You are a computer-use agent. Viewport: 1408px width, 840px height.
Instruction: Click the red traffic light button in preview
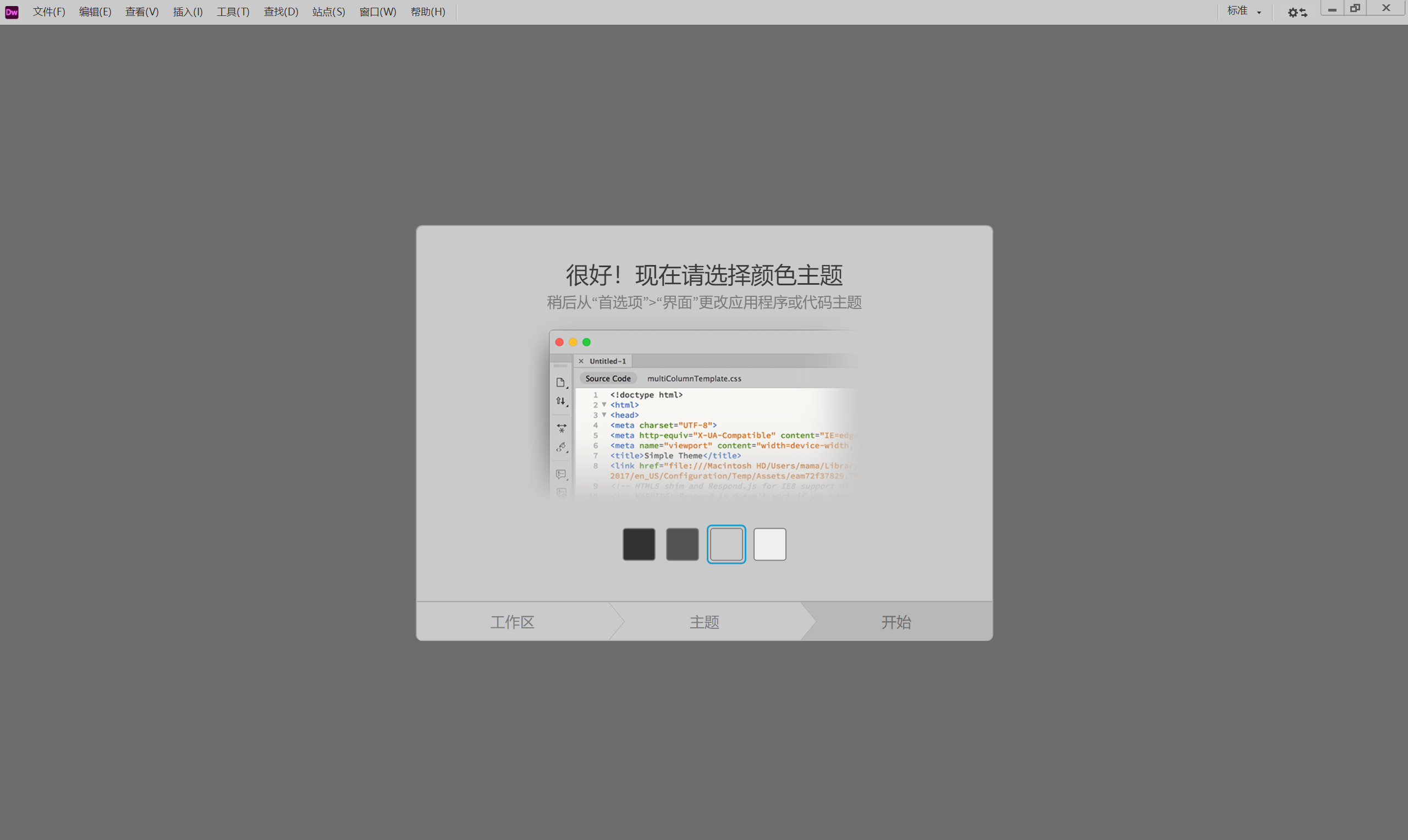(559, 342)
